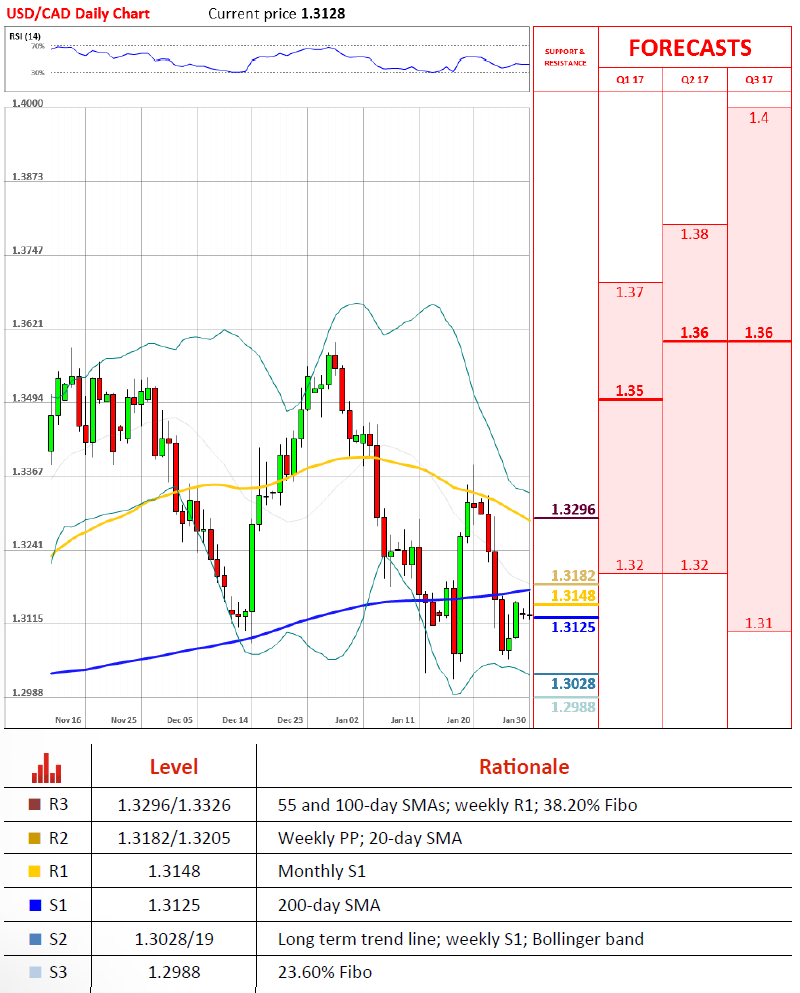Select the Q2 17 forecast column header
The image size is (800, 993).
tap(695, 80)
